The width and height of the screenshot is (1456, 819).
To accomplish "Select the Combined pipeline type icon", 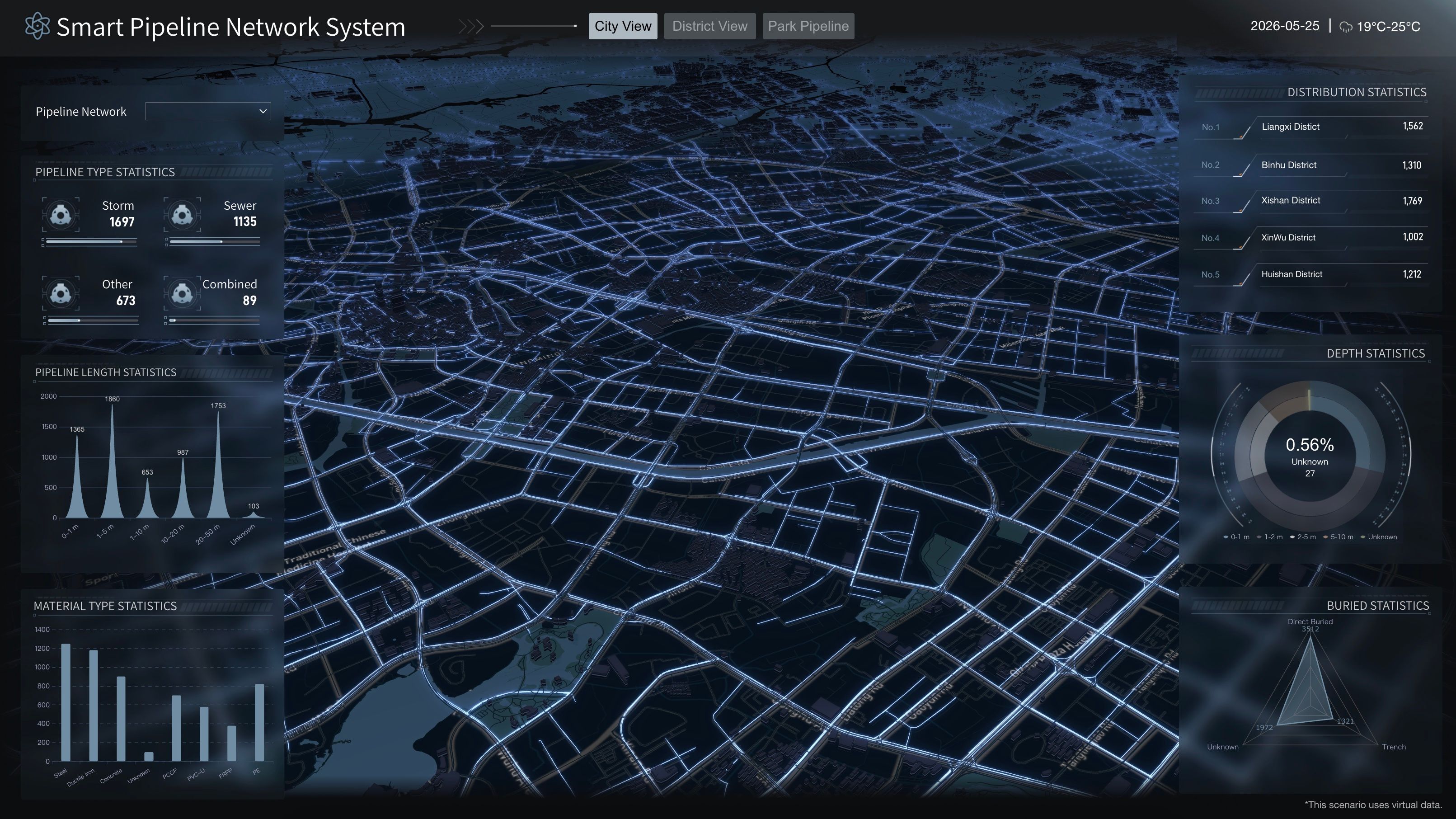I will pyautogui.click(x=182, y=293).
